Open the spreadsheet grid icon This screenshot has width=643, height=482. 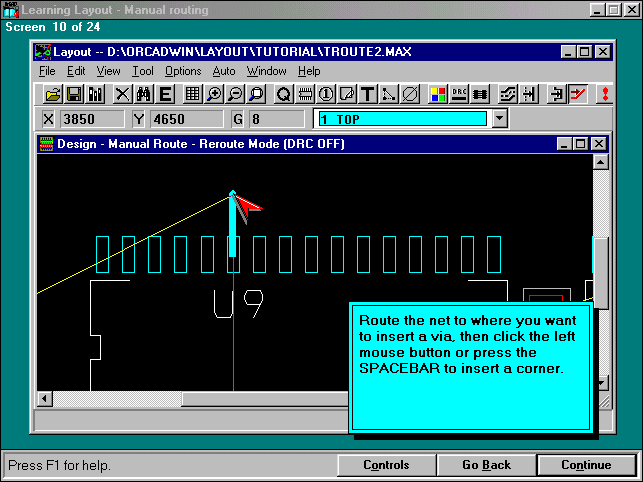click(x=193, y=94)
